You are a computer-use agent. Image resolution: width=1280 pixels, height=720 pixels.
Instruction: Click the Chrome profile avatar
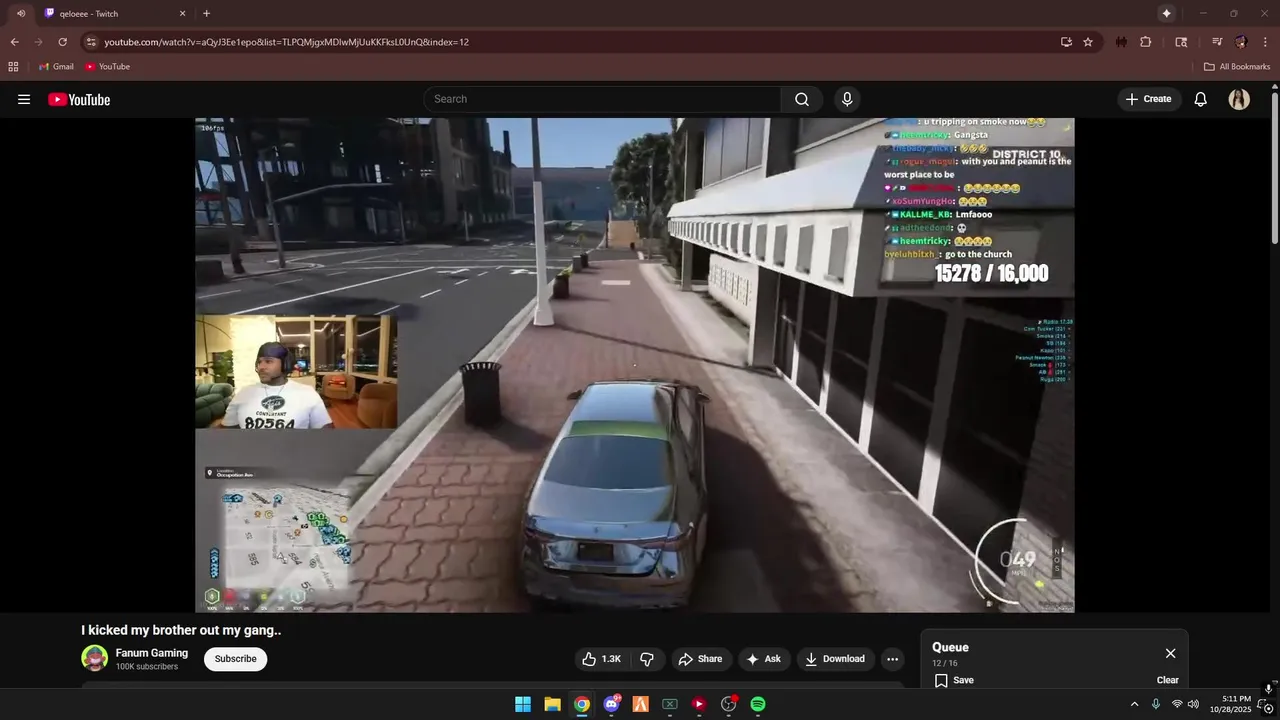click(x=1241, y=42)
